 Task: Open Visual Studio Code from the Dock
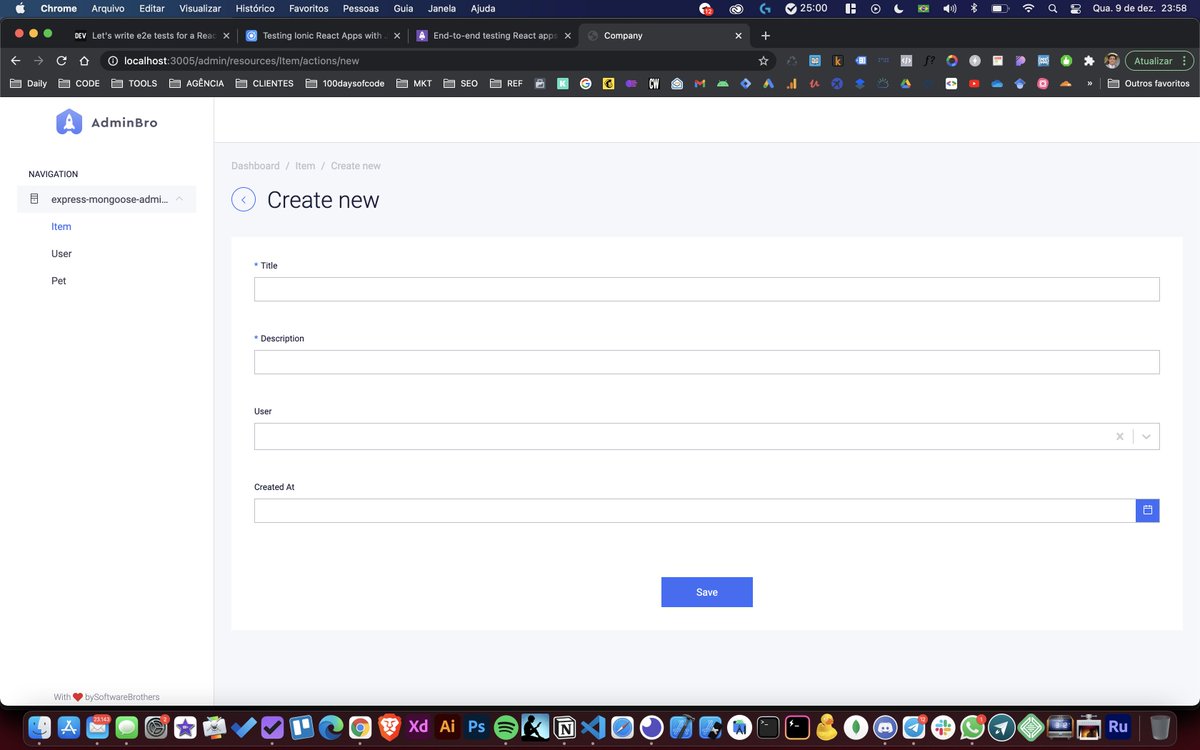pyautogui.click(x=593, y=727)
